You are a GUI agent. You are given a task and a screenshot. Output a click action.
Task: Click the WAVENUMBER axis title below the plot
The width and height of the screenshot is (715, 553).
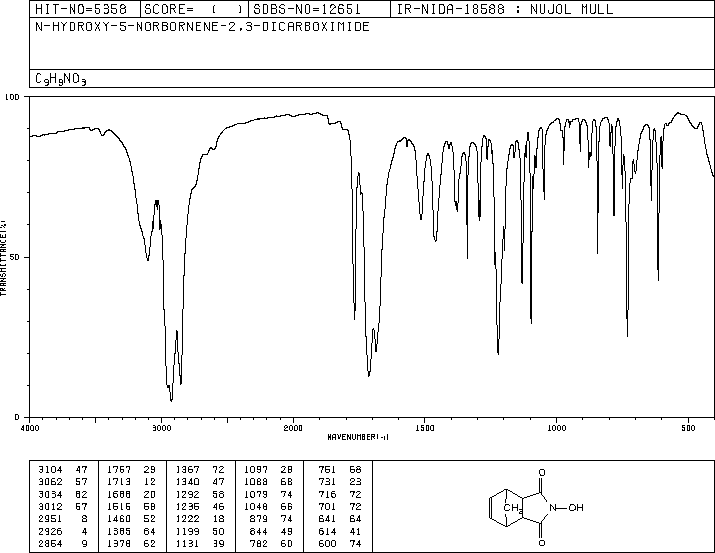coord(358,437)
